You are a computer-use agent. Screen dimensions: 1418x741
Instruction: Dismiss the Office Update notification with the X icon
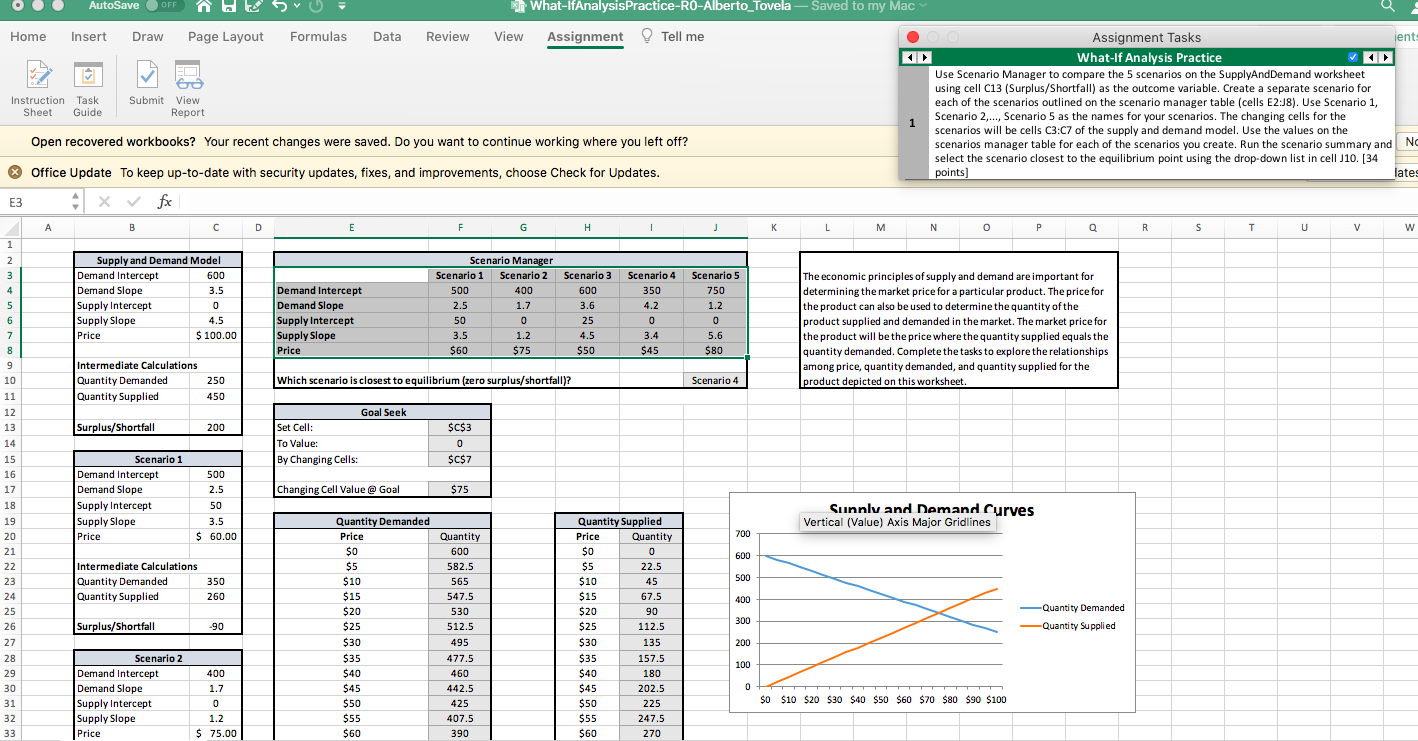click(17, 172)
